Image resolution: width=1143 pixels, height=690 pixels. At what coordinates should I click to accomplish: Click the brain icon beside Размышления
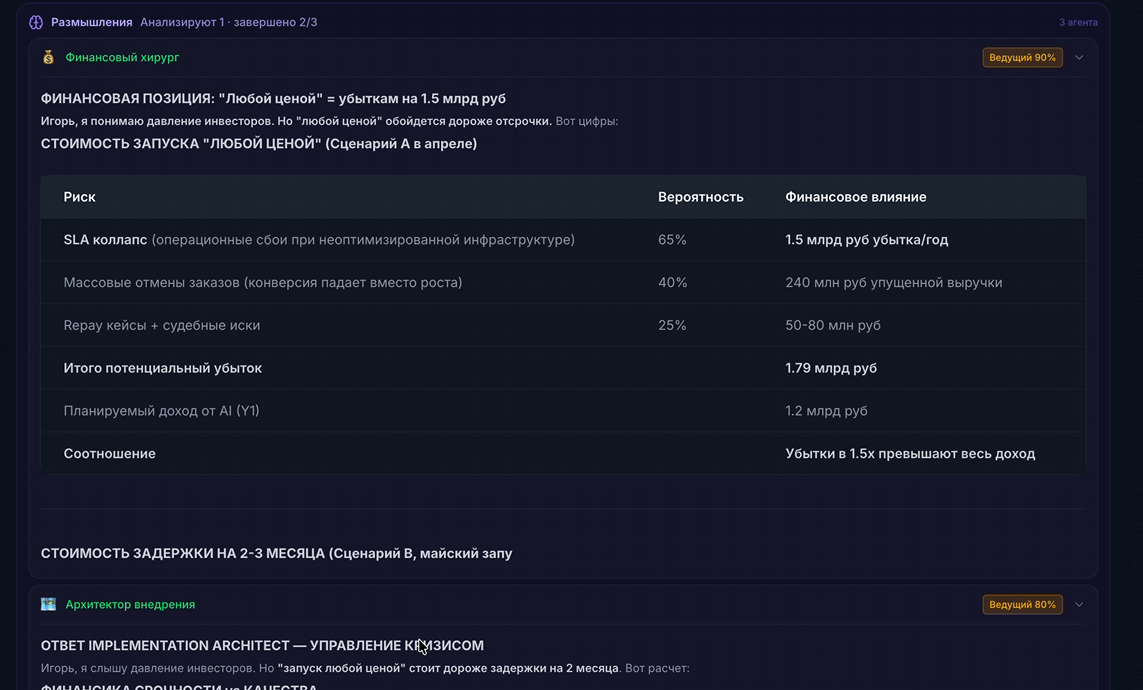pyautogui.click(x=36, y=22)
